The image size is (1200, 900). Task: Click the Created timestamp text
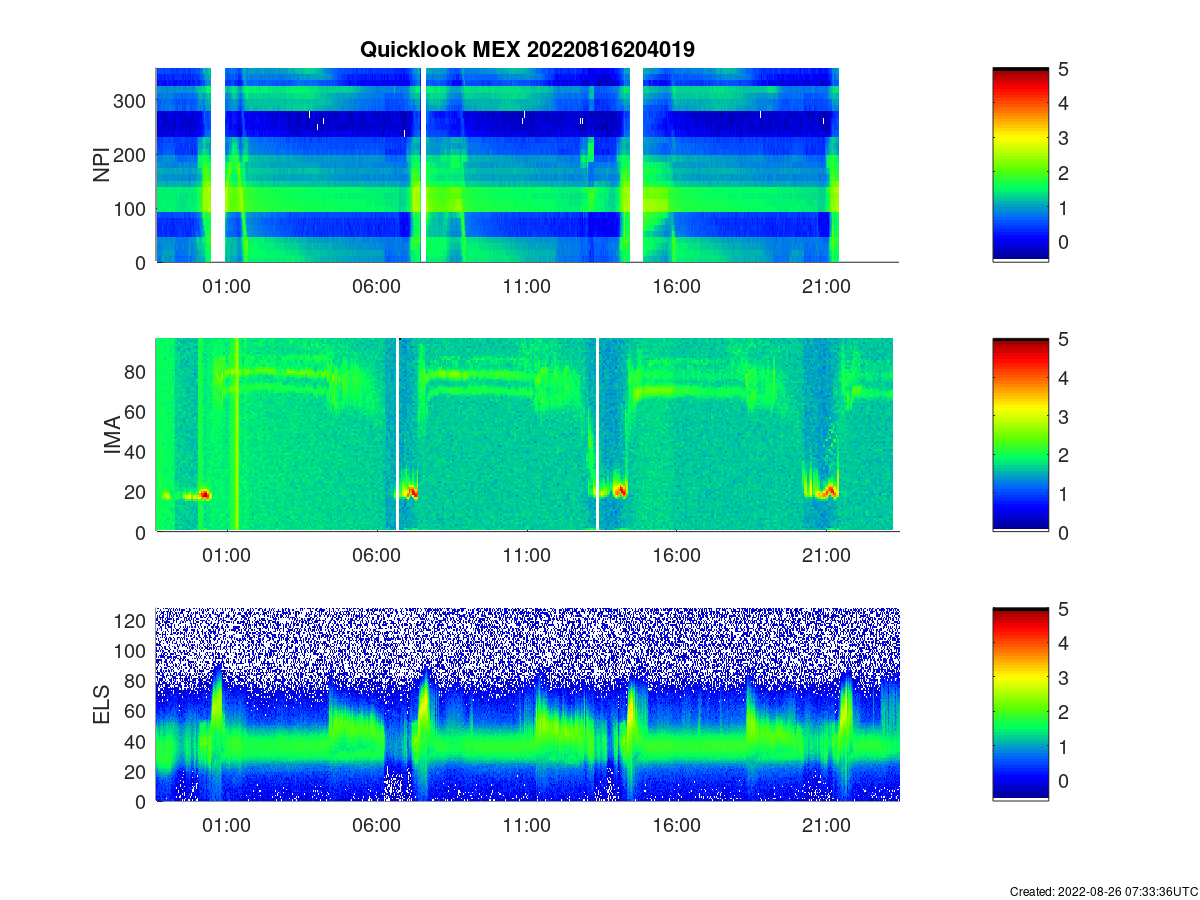(x=1104, y=891)
